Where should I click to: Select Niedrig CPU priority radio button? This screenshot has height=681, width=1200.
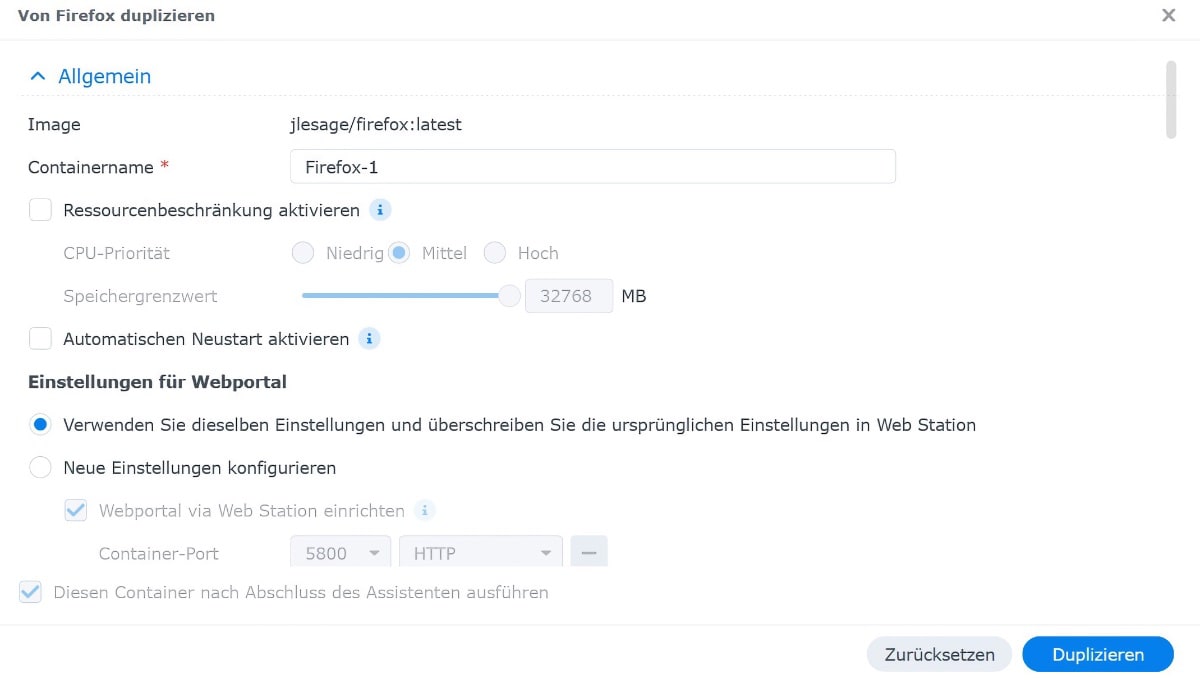(x=303, y=253)
